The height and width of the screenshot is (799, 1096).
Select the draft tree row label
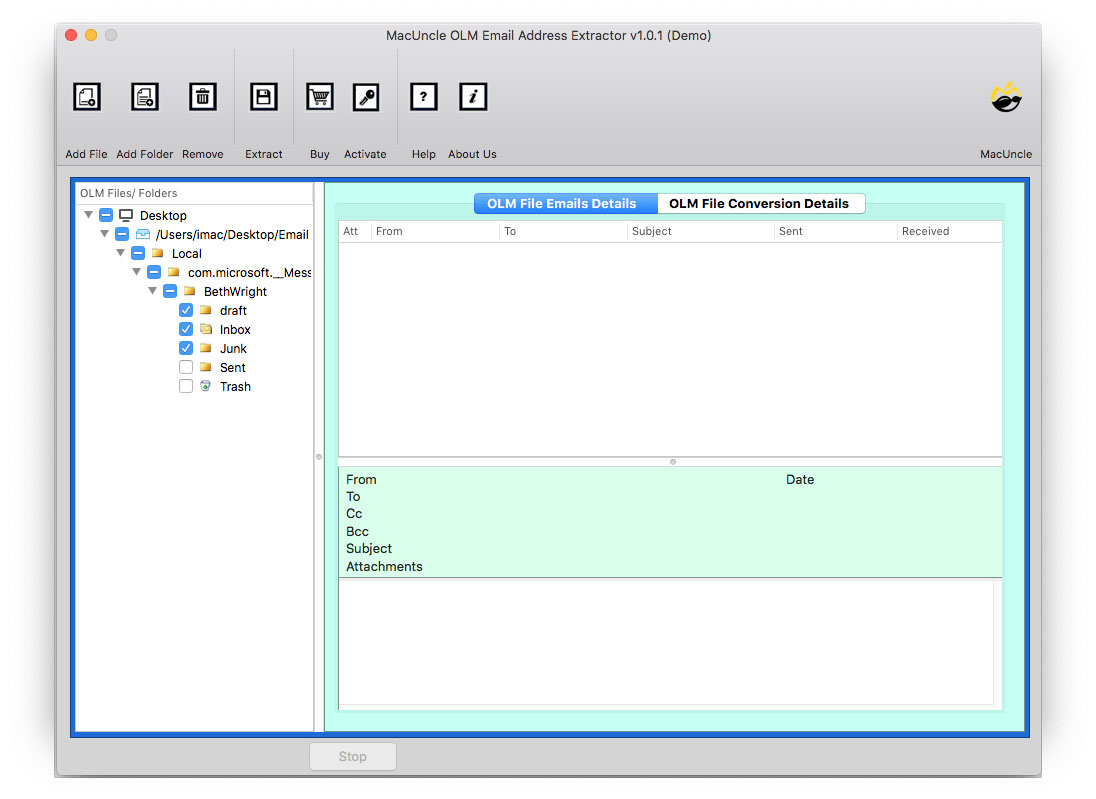[233, 310]
